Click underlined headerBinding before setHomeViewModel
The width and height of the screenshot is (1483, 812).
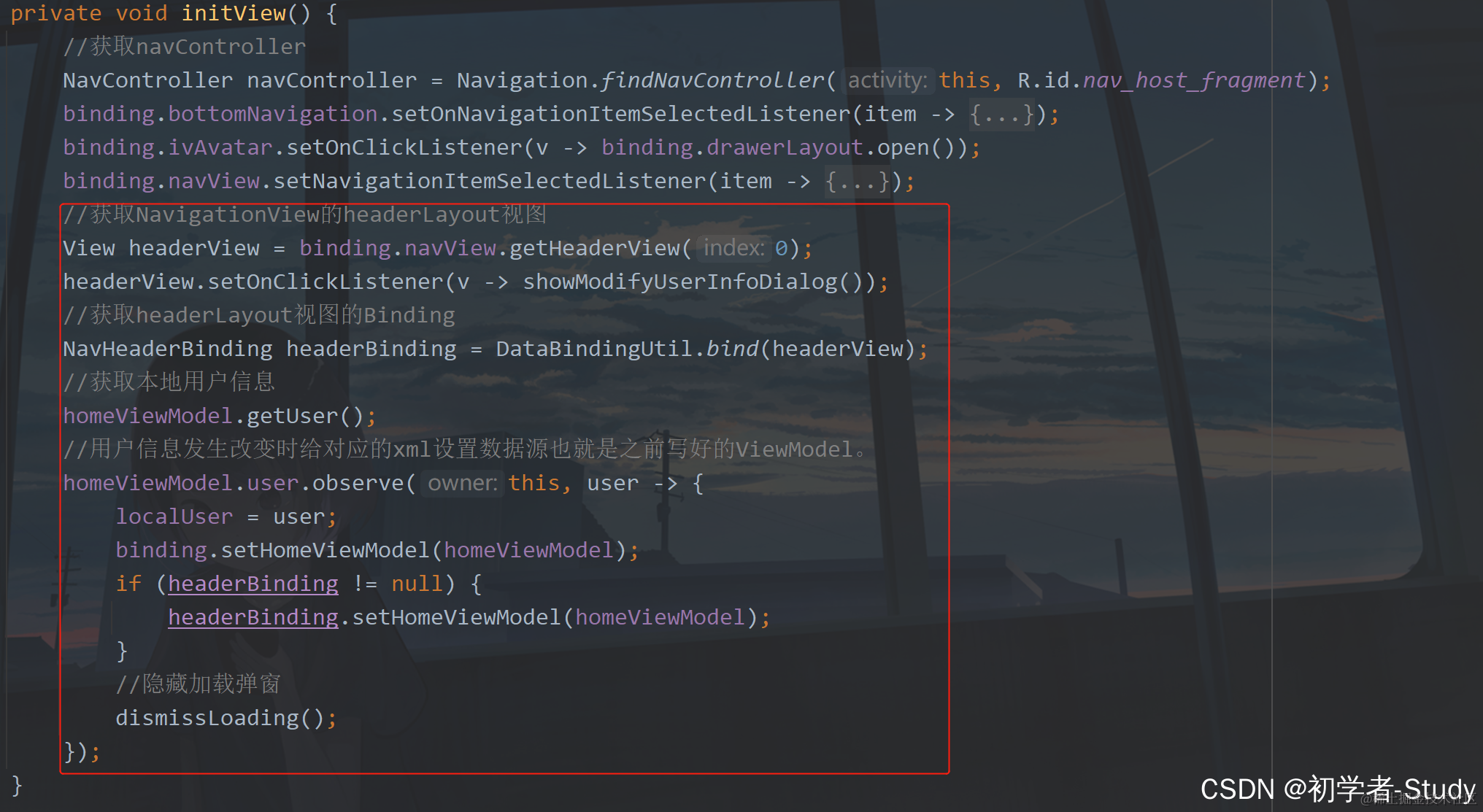(x=253, y=618)
